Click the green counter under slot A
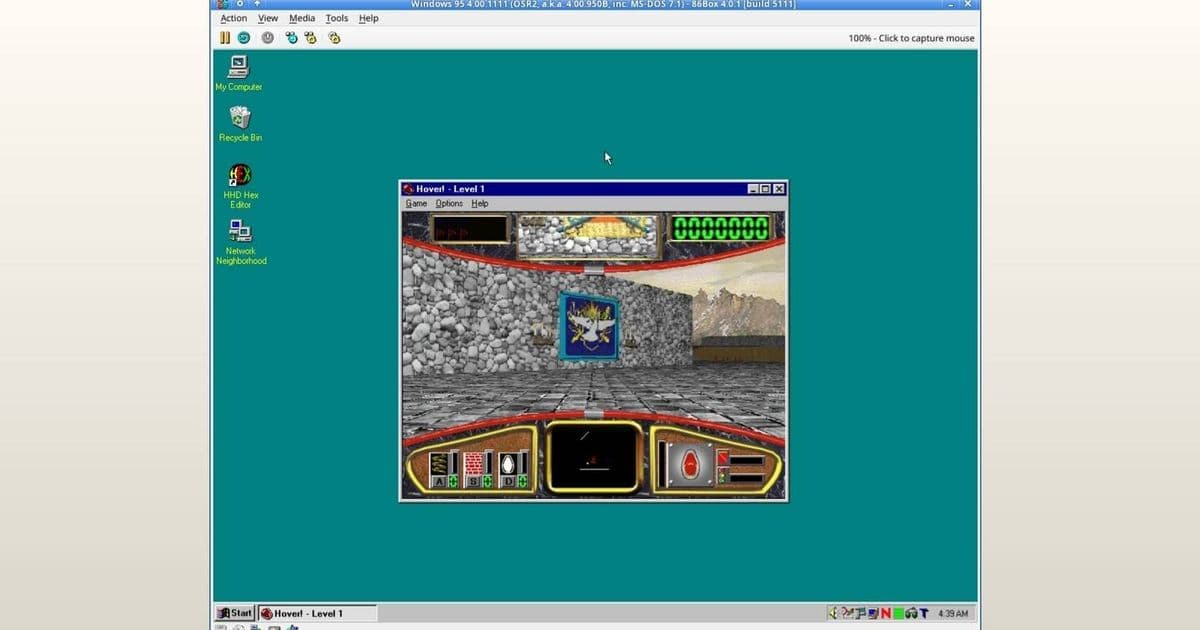 click(453, 482)
